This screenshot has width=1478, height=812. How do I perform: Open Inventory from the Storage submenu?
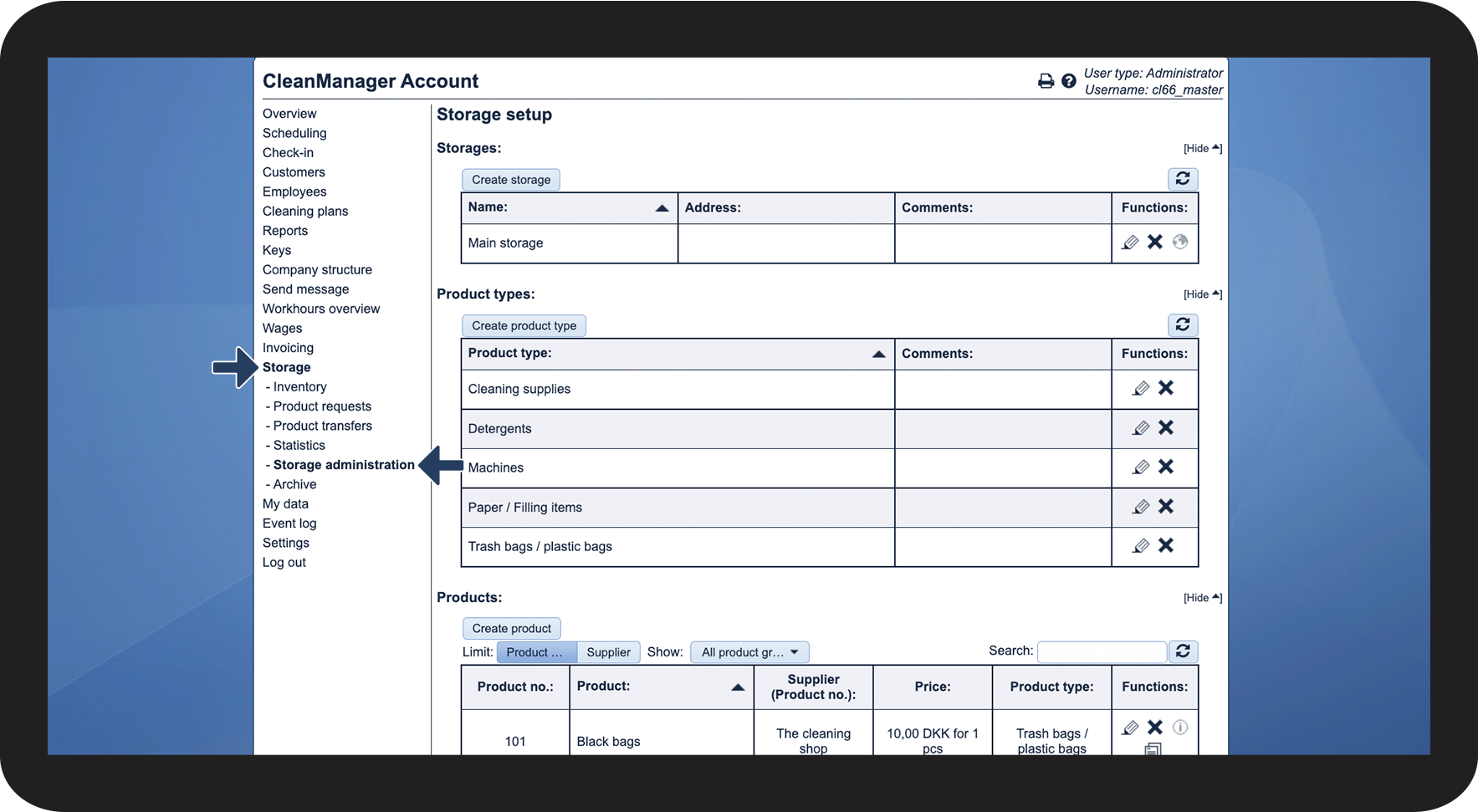pos(299,386)
